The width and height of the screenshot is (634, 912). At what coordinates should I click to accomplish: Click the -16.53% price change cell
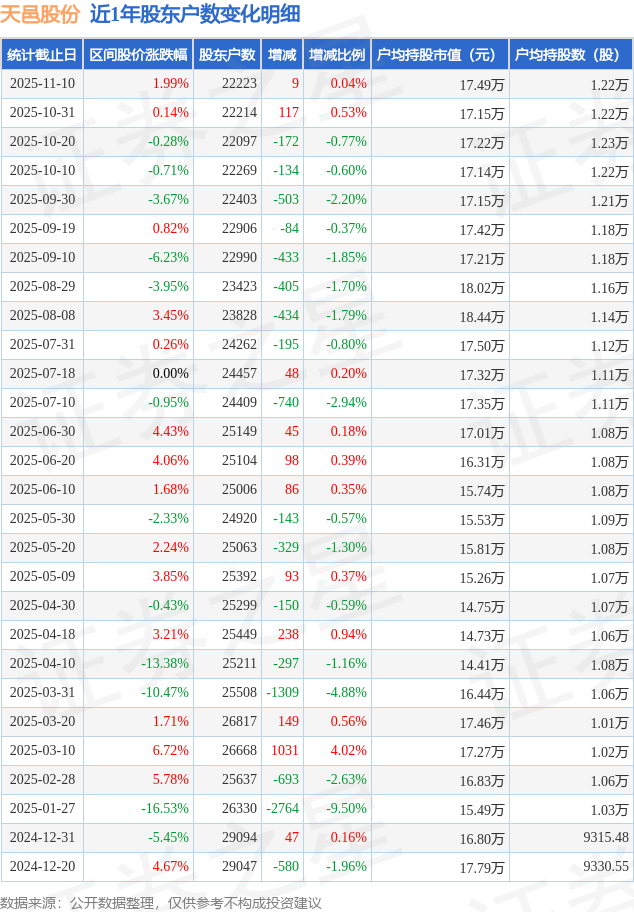click(x=165, y=809)
